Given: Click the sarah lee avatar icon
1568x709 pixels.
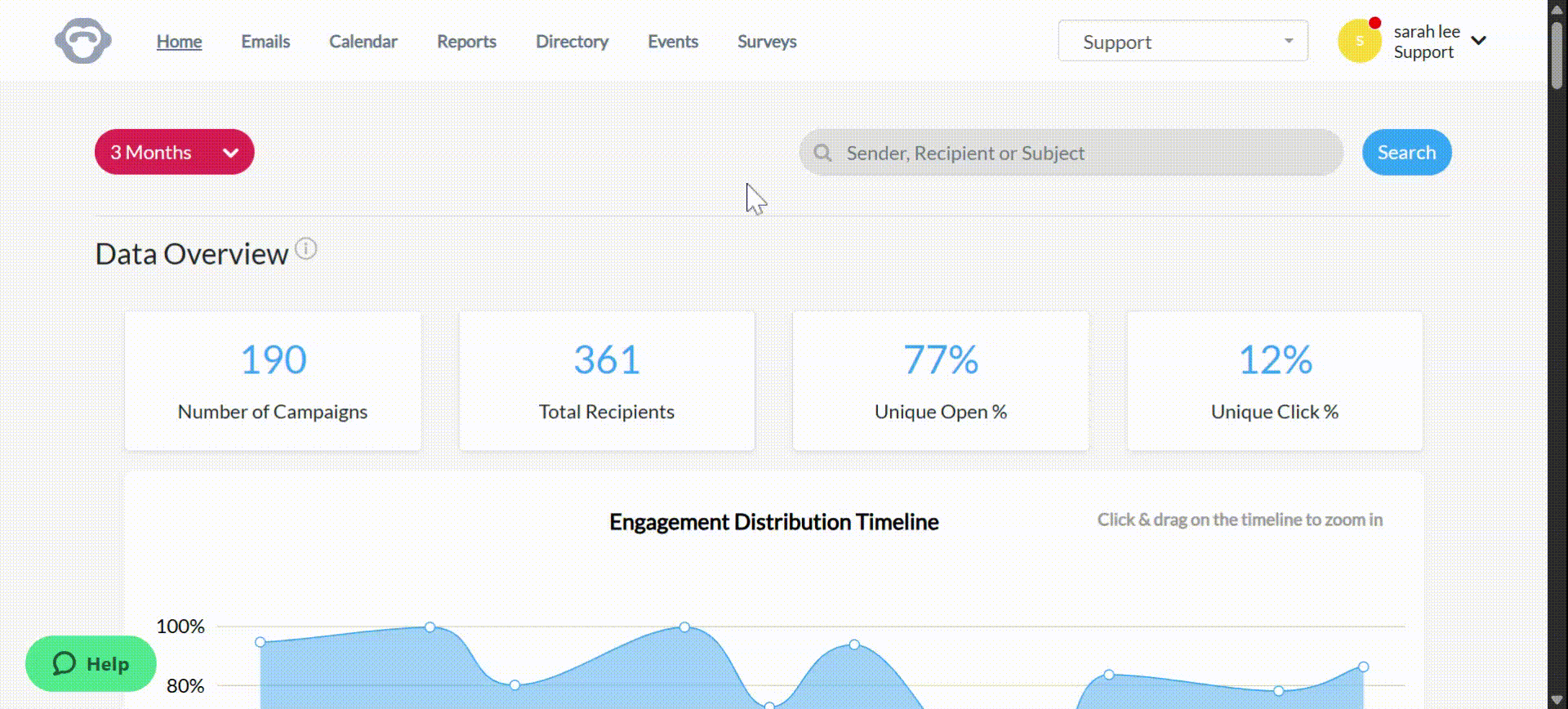Looking at the screenshot, I should 1359,41.
